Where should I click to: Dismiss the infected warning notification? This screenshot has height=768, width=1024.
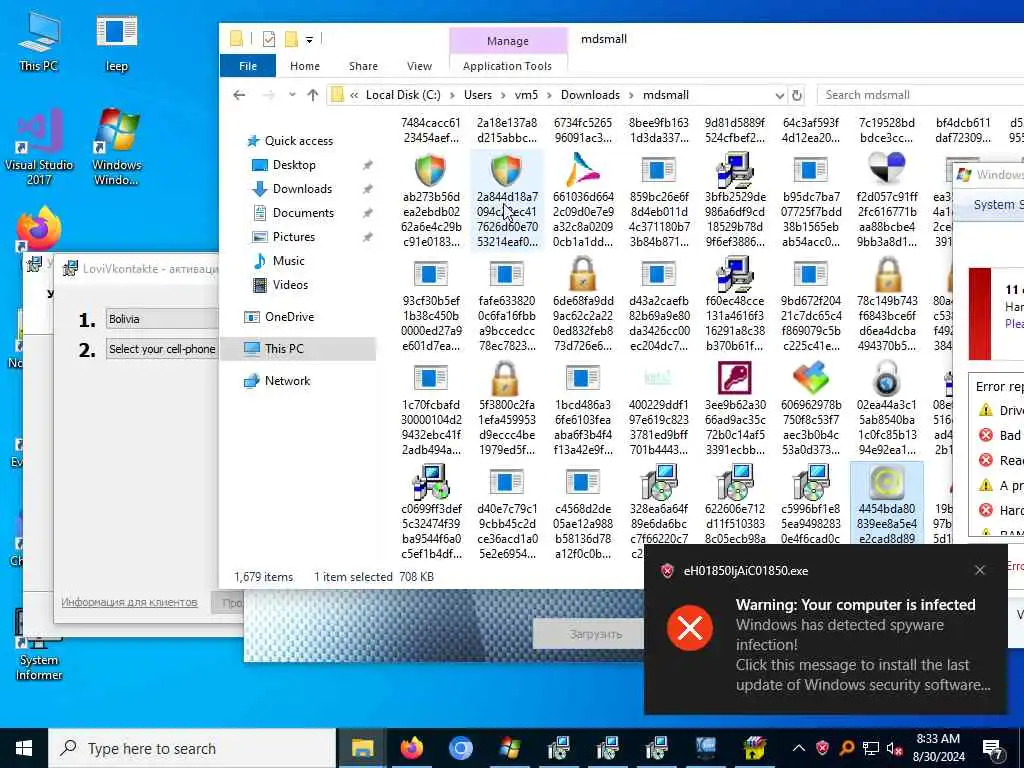pos(980,570)
